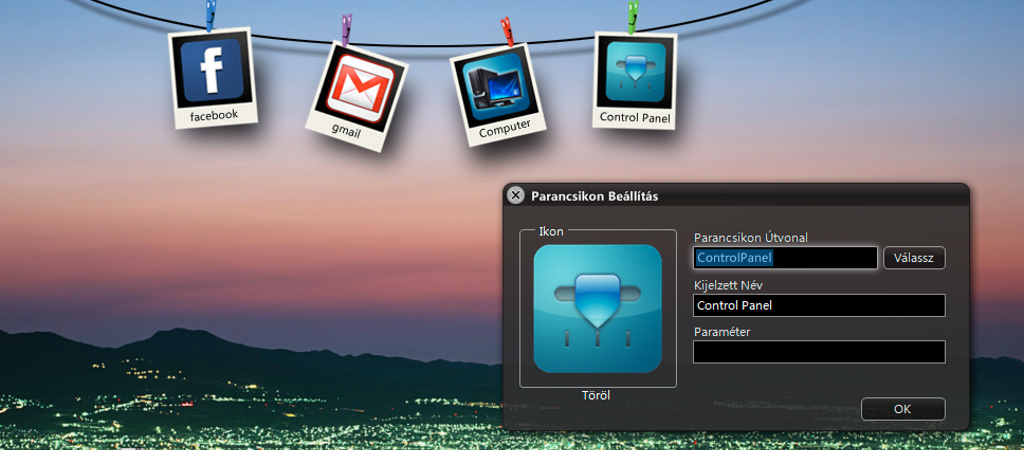Launch the gmail hanging photo shortcut
Viewport: 1024px width, 450px height.
pyautogui.click(x=357, y=97)
